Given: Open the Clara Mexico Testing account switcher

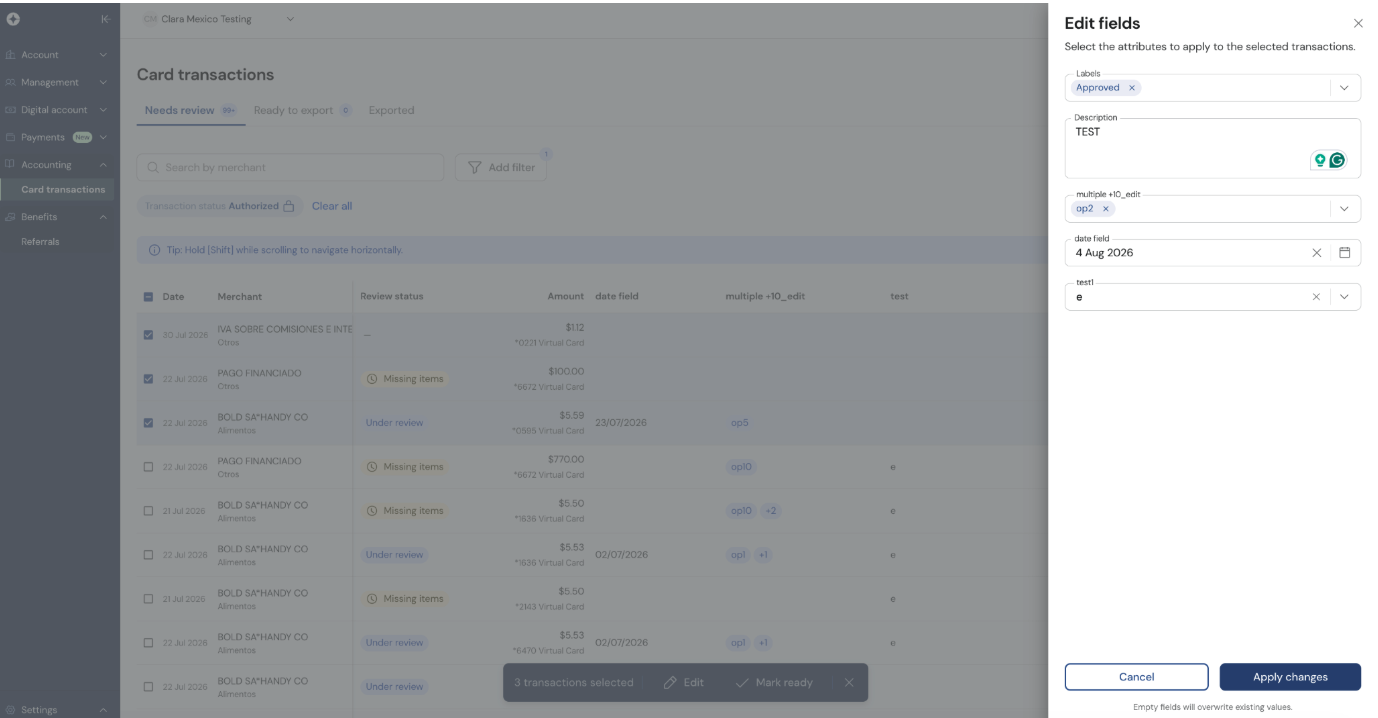Looking at the screenshot, I should click(218, 19).
